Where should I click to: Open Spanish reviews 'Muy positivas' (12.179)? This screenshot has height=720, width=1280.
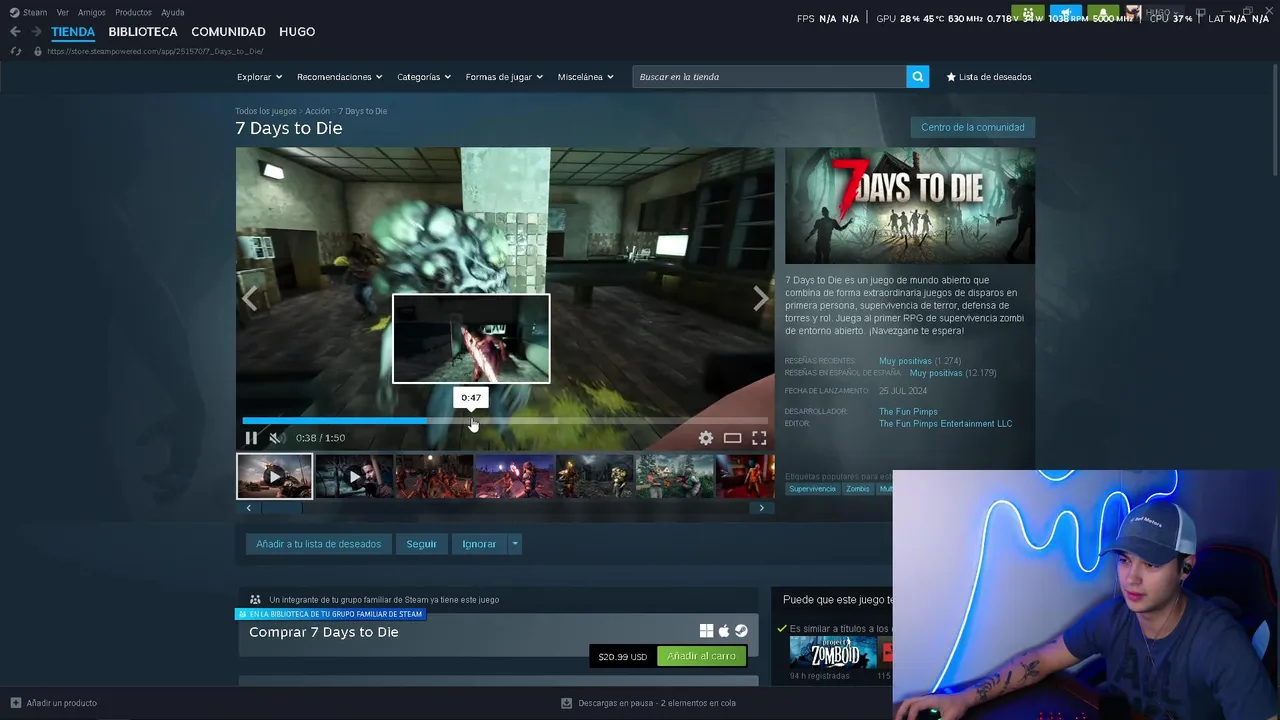[x=936, y=373]
